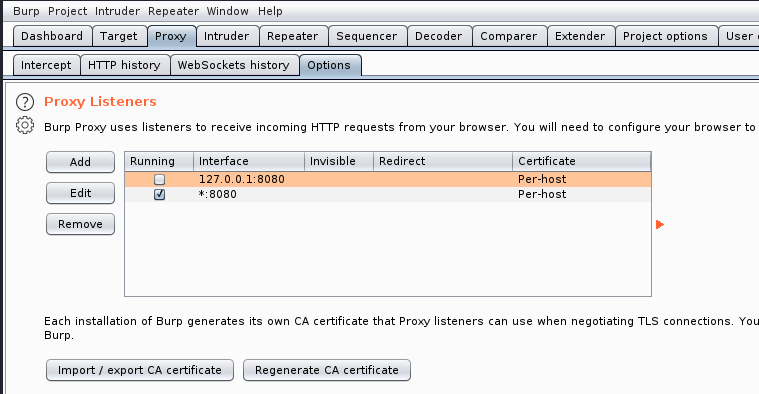Image resolution: width=759 pixels, height=394 pixels.
Task: Sort by the Interface column header
Action: click(x=249, y=161)
